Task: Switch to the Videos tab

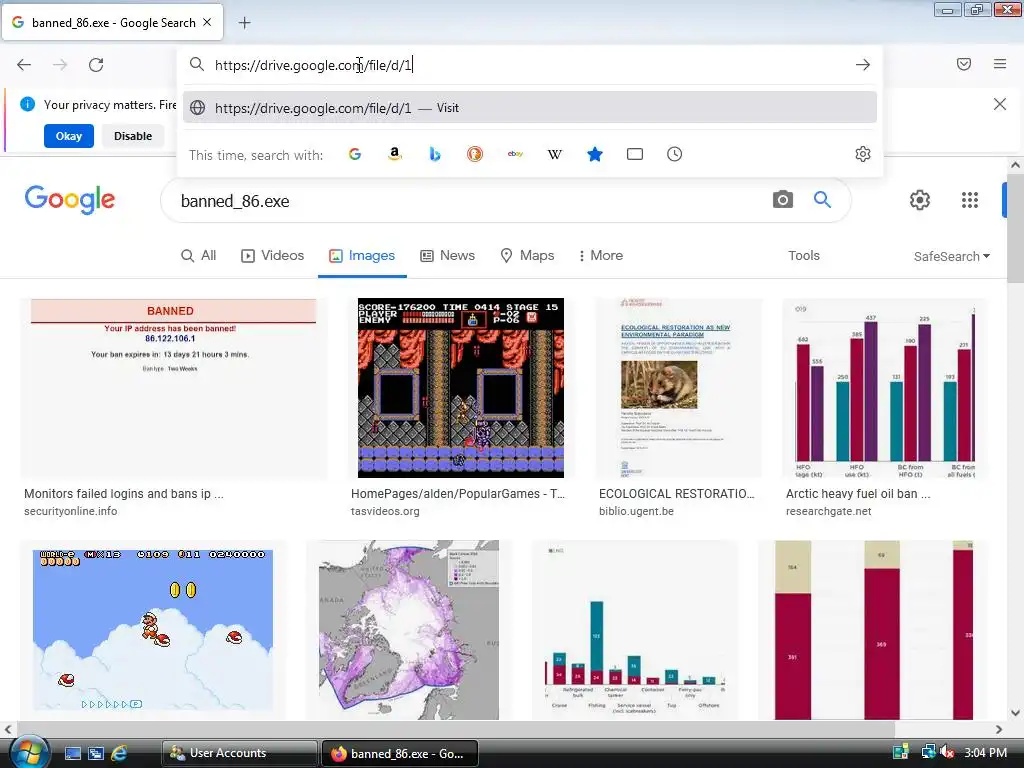Action: [x=272, y=255]
